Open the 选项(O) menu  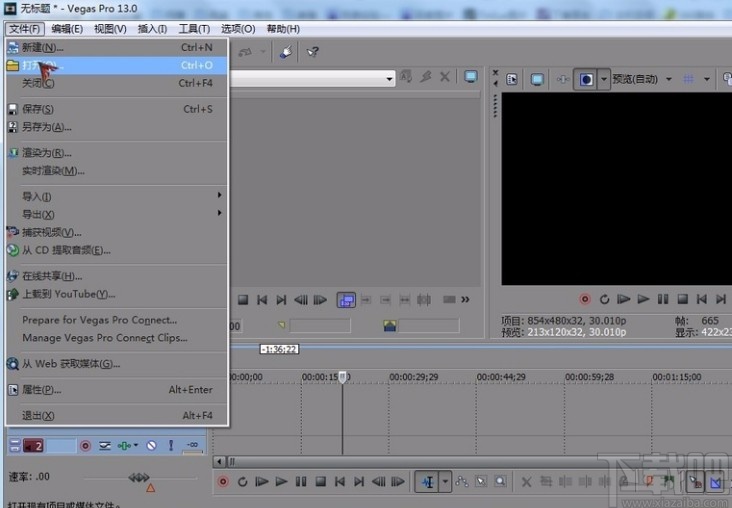pyautogui.click(x=238, y=29)
